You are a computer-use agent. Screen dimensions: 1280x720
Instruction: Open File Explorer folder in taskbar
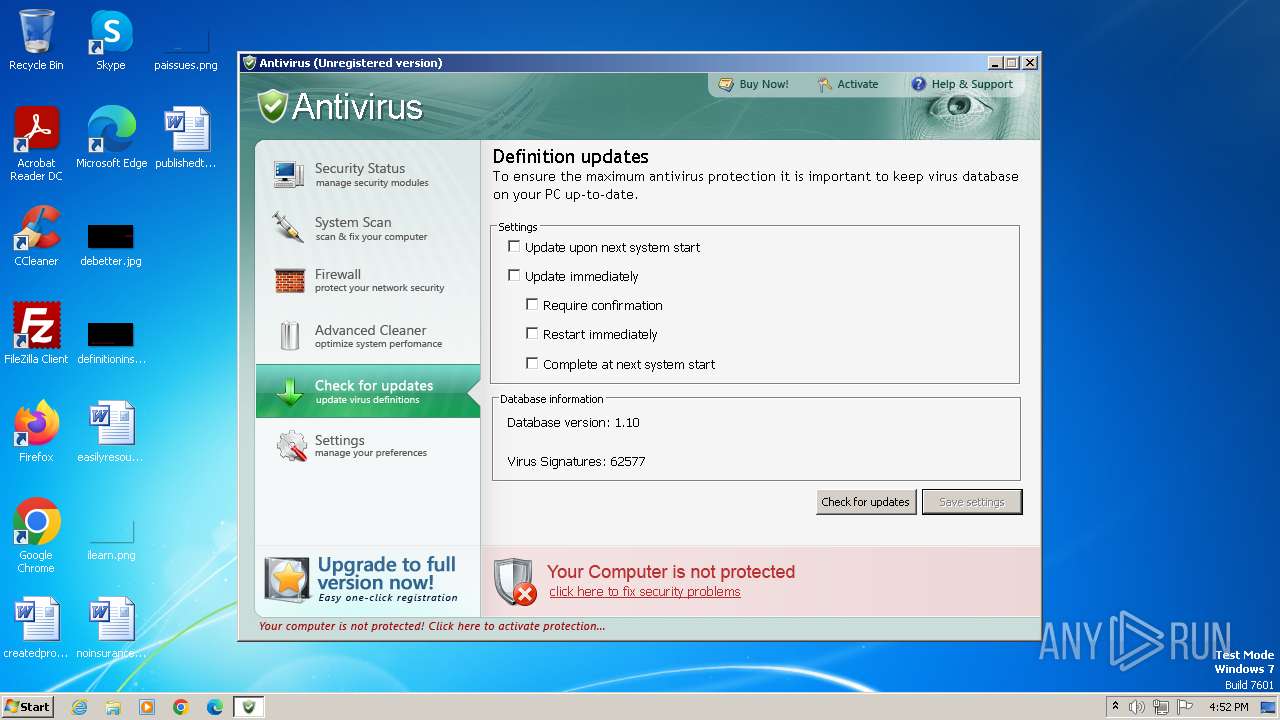(x=113, y=707)
